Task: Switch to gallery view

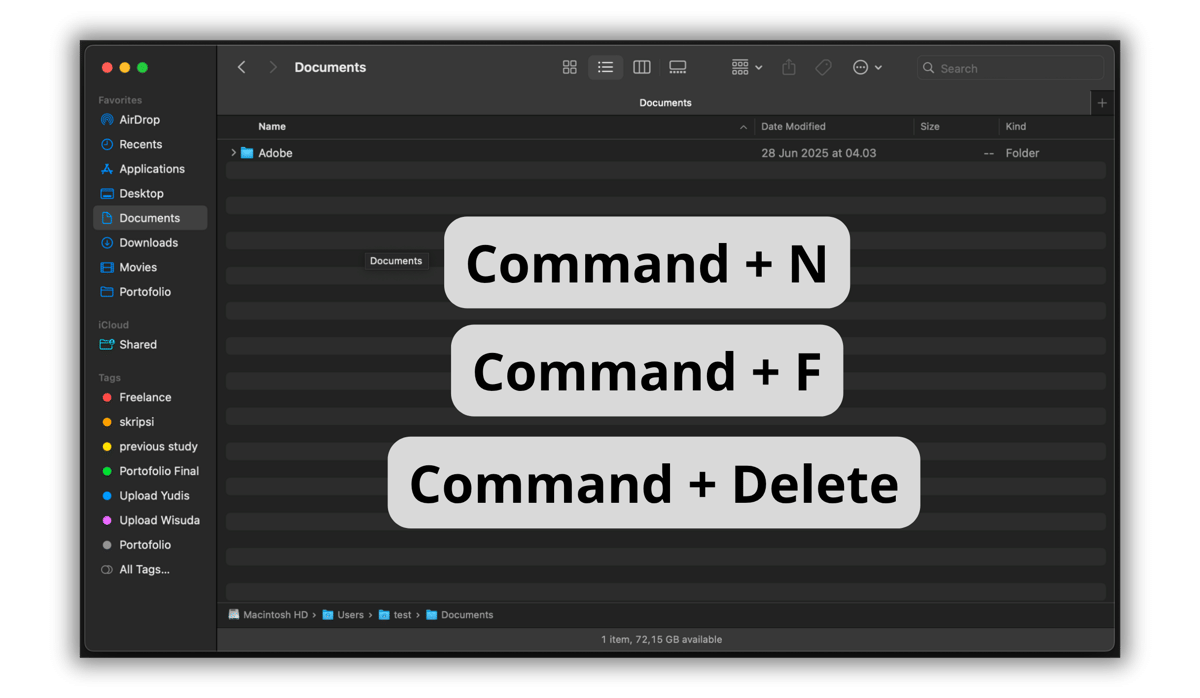Action: point(678,67)
